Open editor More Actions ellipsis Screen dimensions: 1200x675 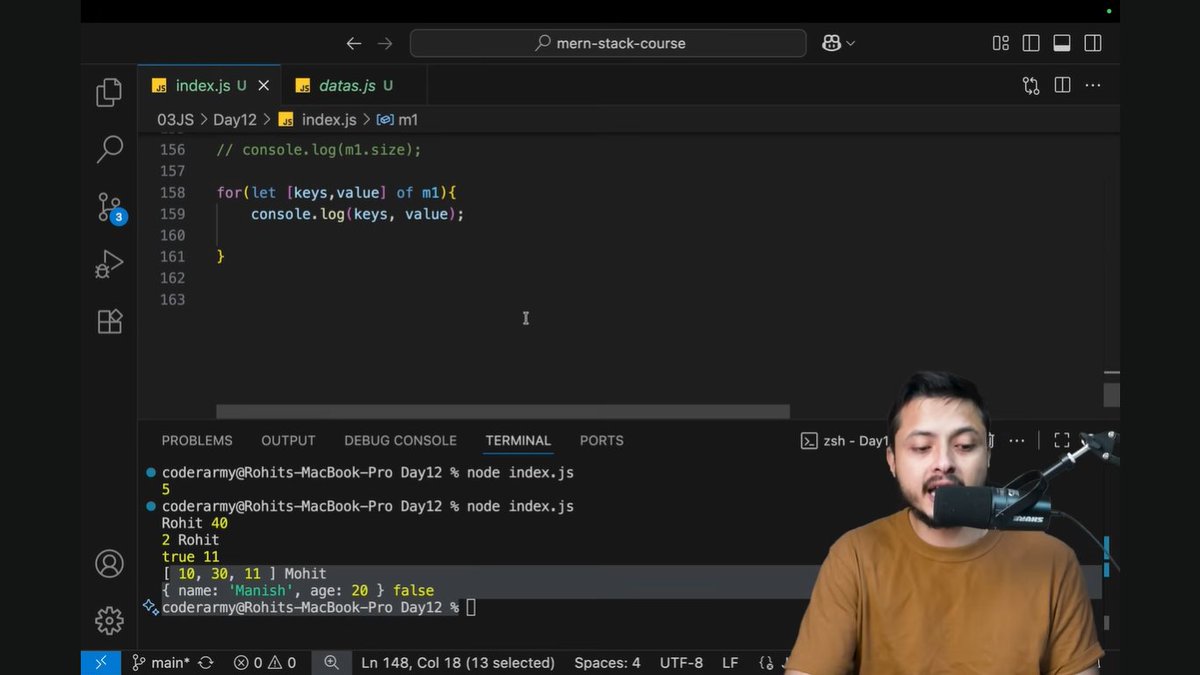click(1093, 86)
